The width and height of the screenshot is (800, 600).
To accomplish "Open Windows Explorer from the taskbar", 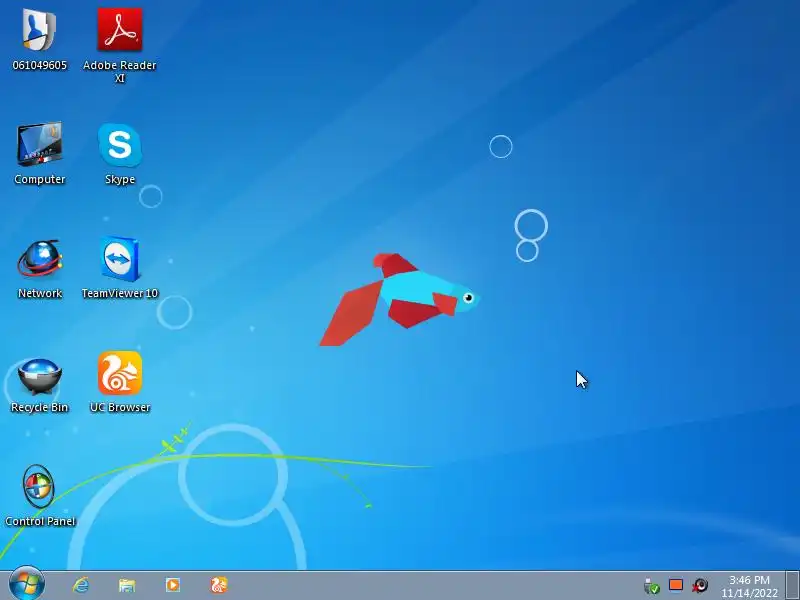I will tap(127, 585).
